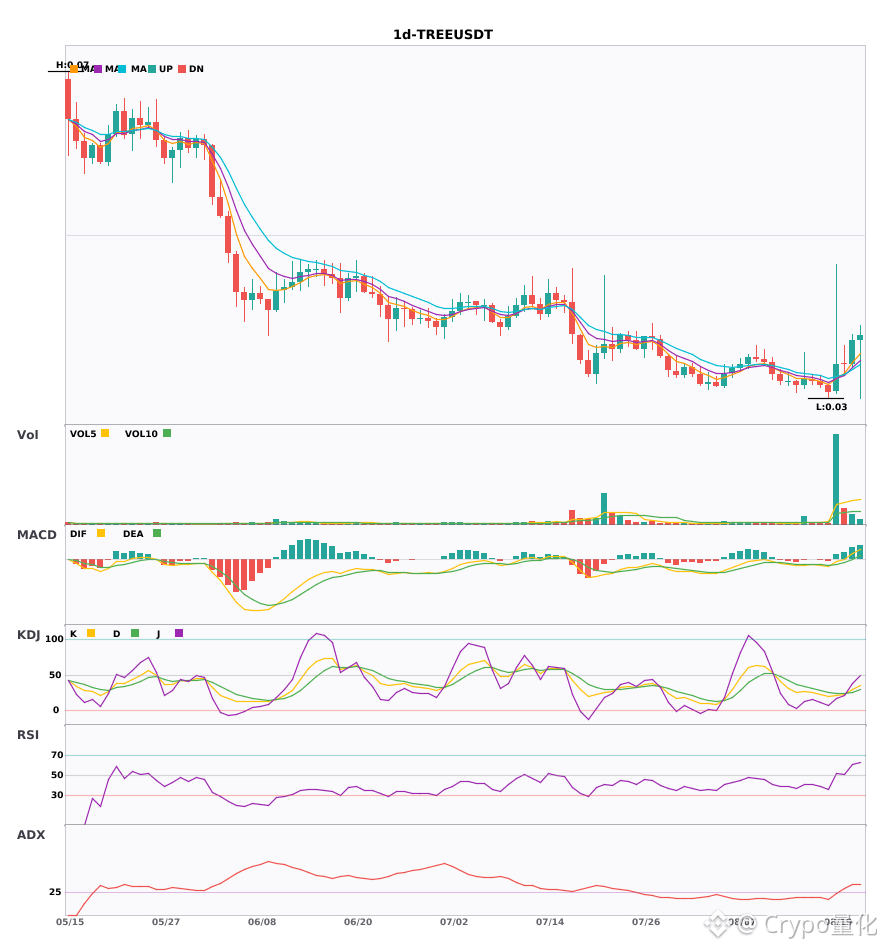The image size is (885, 950).
Task: Click the tallest teal volume spike bar
Action: pyautogui.click(x=836, y=479)
